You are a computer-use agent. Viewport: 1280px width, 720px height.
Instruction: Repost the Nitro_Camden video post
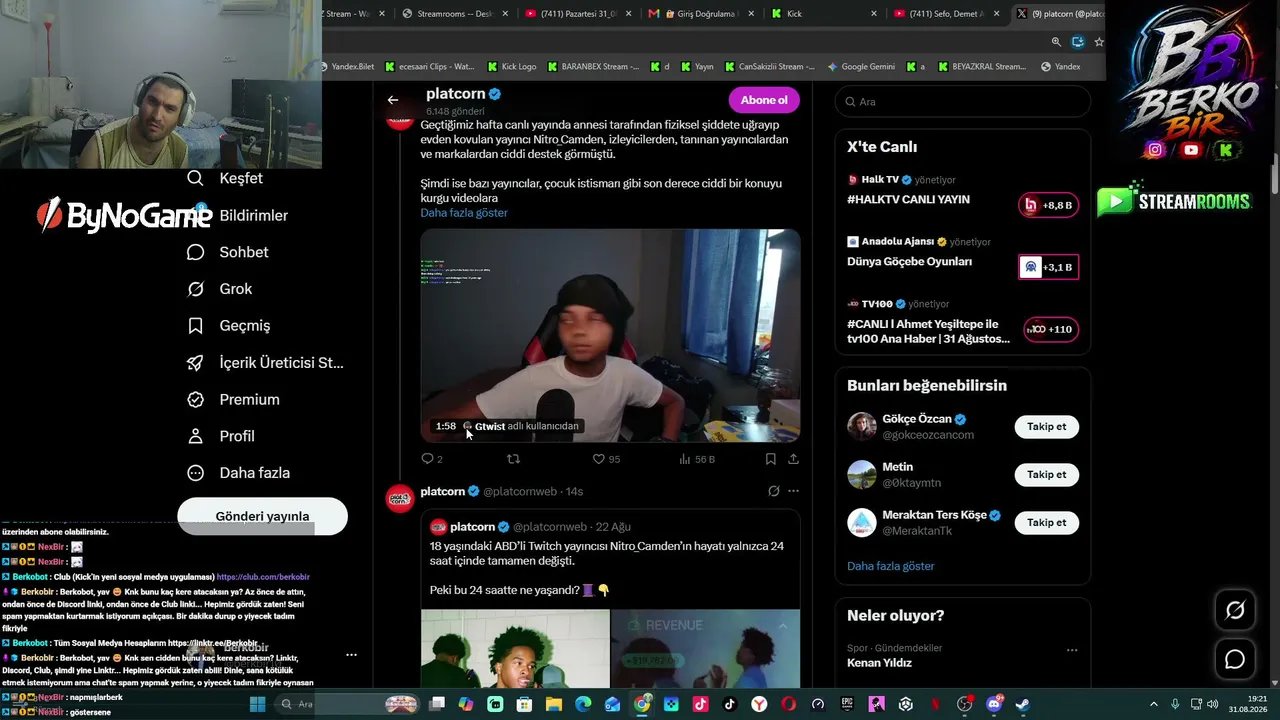(513, 459)
